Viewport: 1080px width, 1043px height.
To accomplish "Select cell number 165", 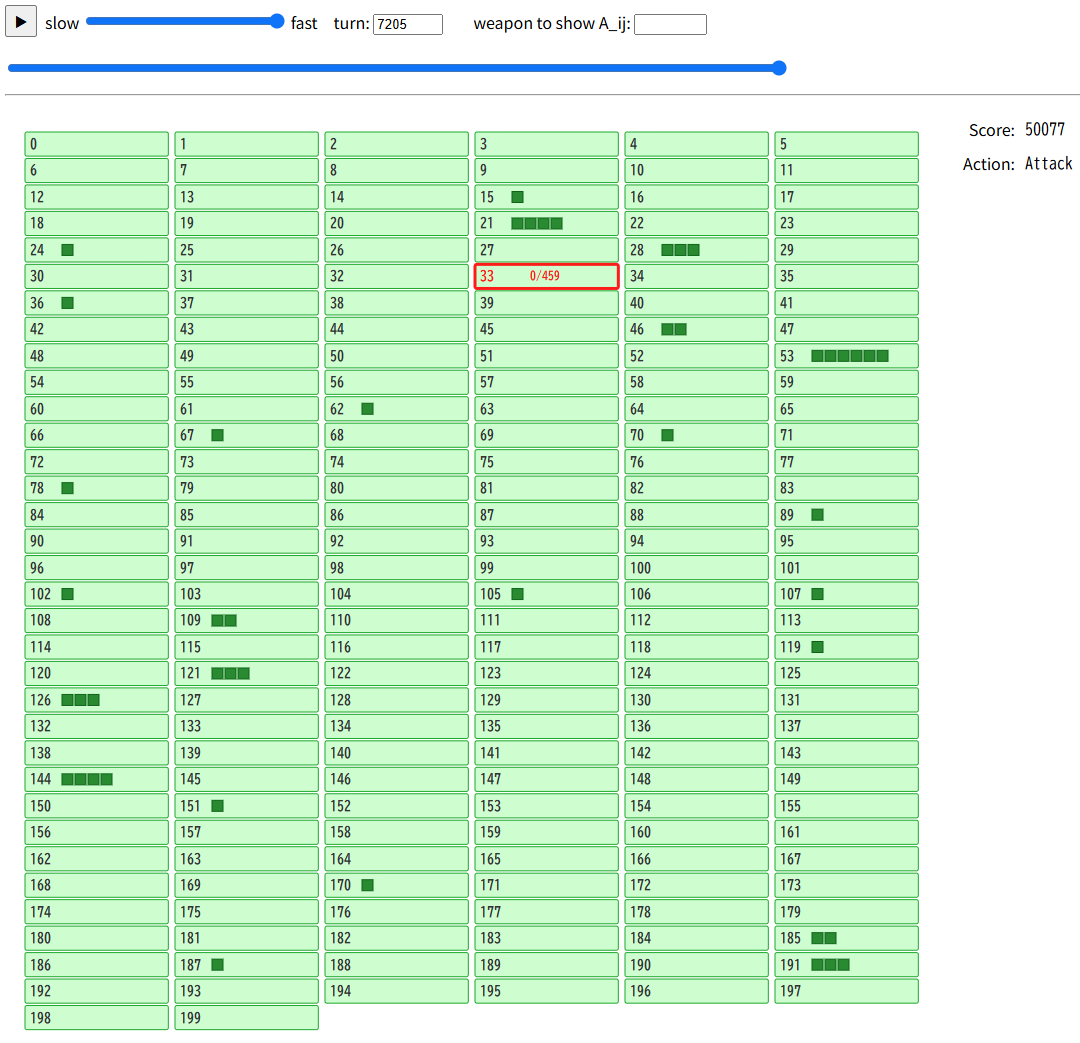I will [546, 859].
